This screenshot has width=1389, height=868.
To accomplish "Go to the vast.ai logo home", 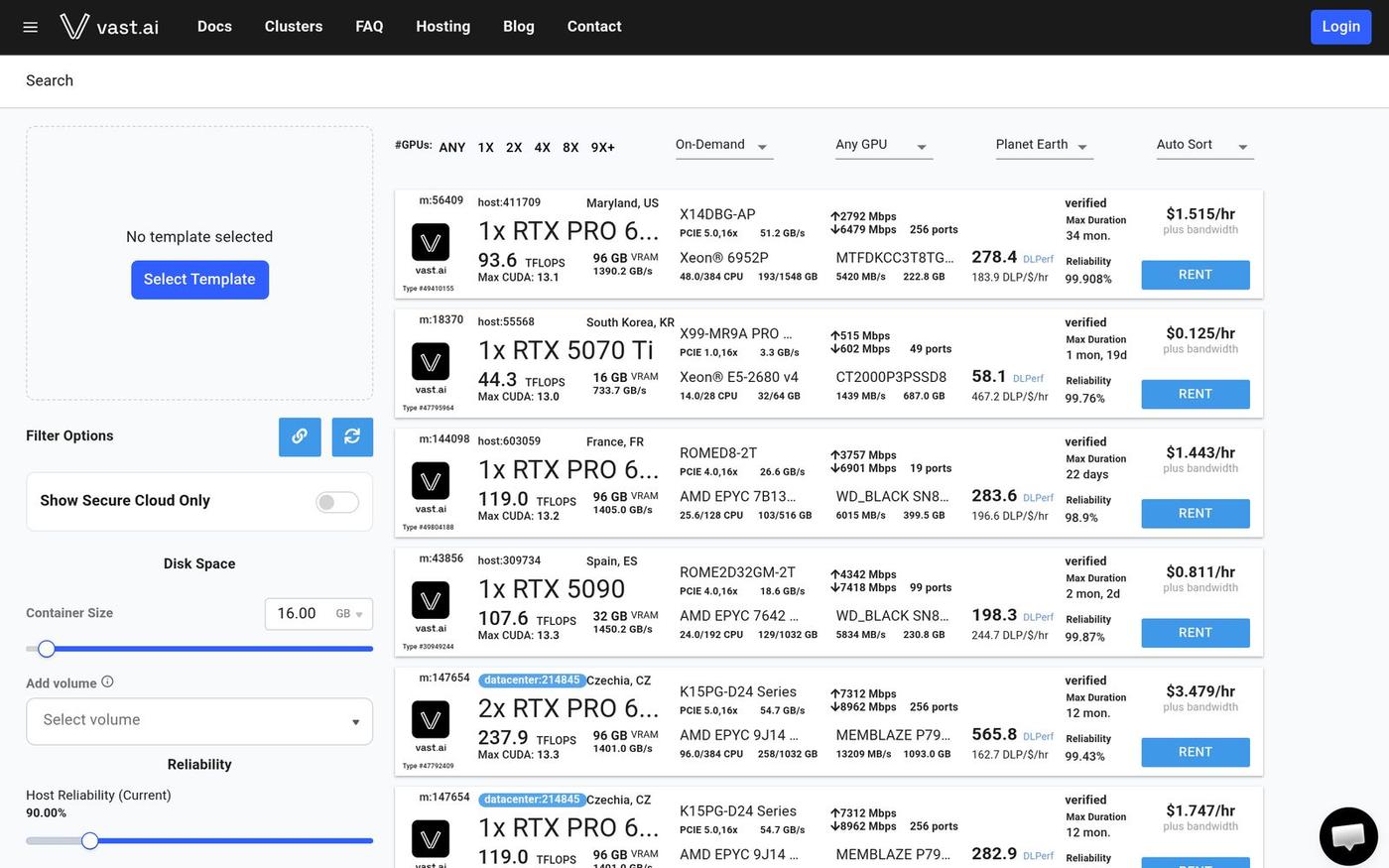I will 109,27.
